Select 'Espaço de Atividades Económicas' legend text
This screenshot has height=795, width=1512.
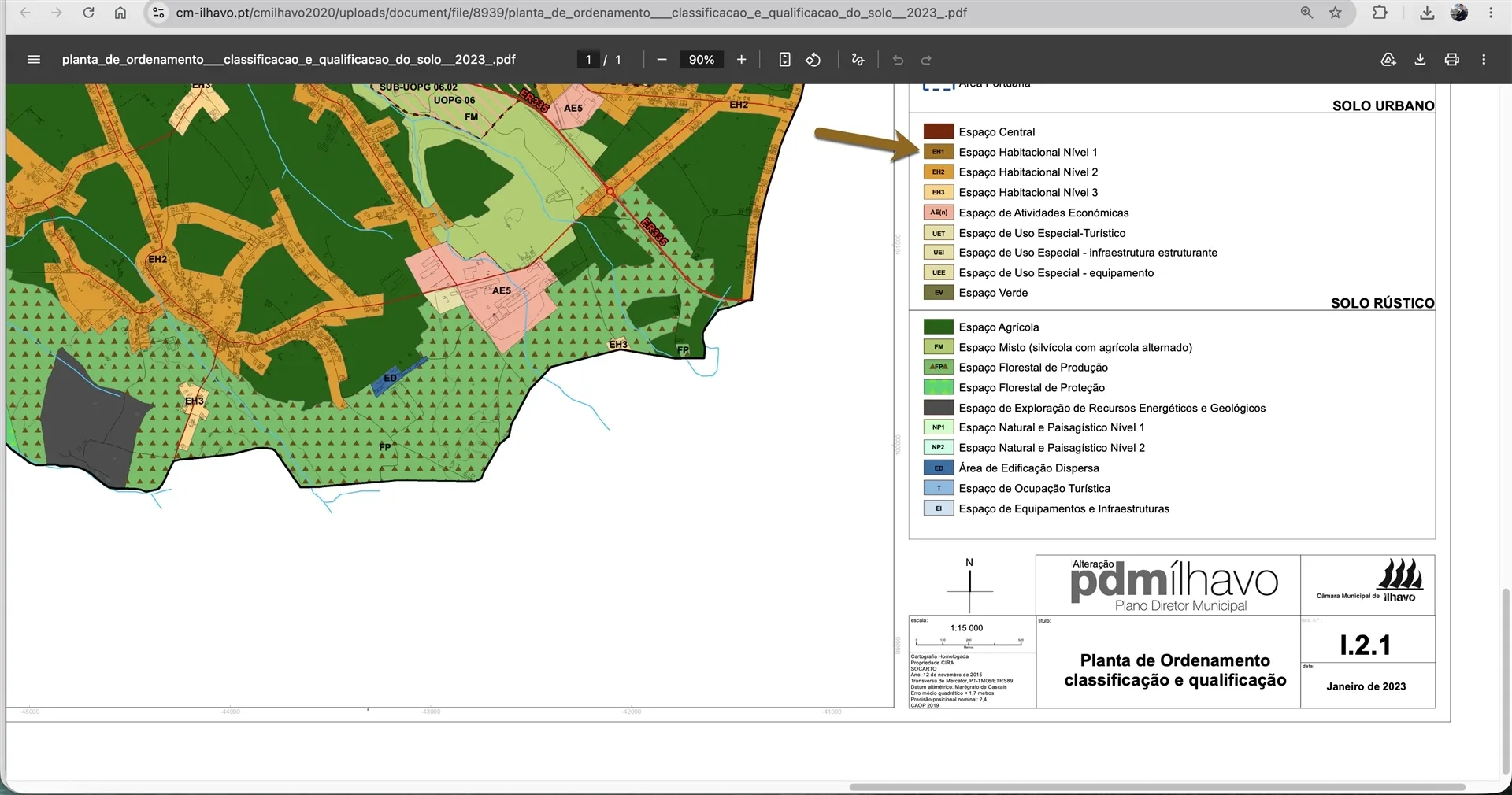click(x=1043, y=213)
